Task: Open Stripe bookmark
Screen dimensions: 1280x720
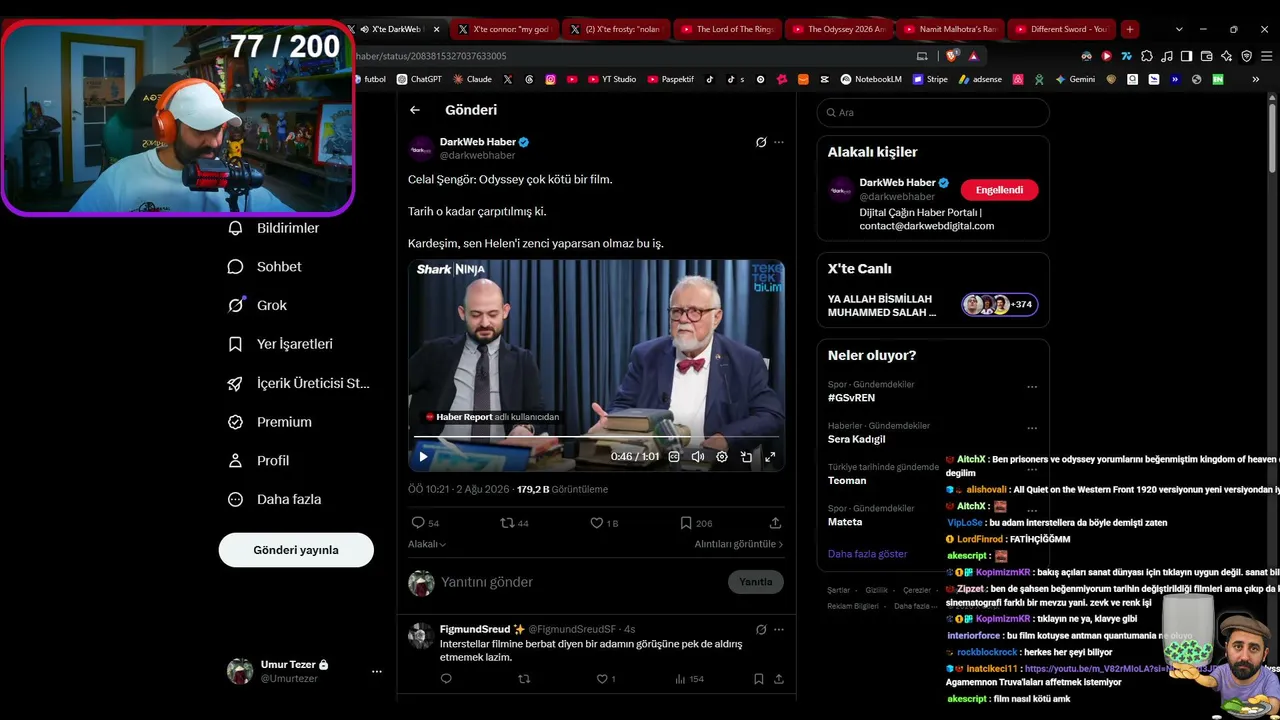Action: (x=930, y=79)
